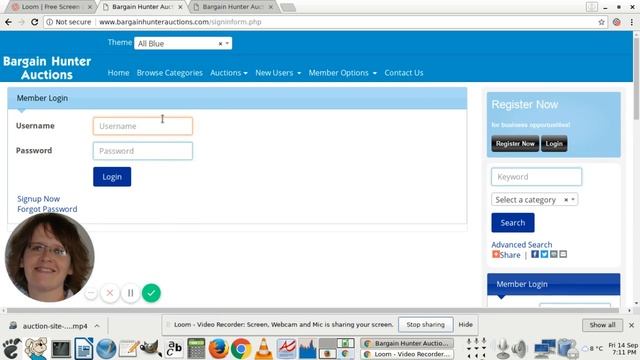Open the Chrome three-dot menu
The height and width of the screenshot is (360, 640).
(x=631, y=22)
